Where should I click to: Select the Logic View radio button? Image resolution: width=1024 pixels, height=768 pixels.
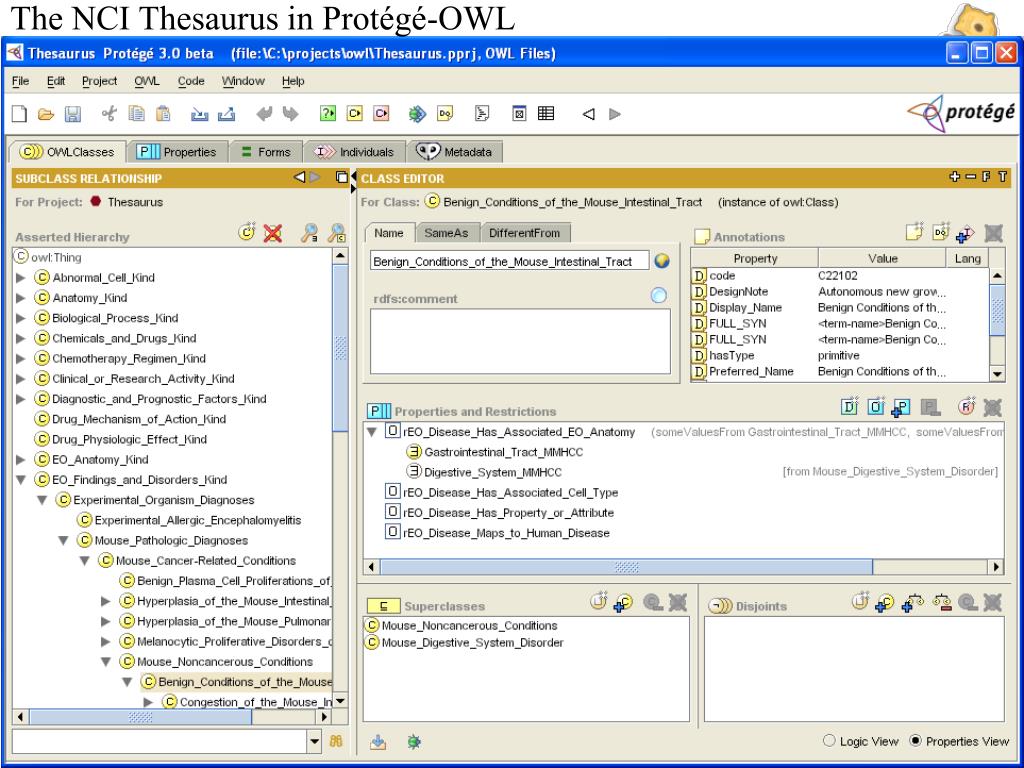tap(829, 741)
